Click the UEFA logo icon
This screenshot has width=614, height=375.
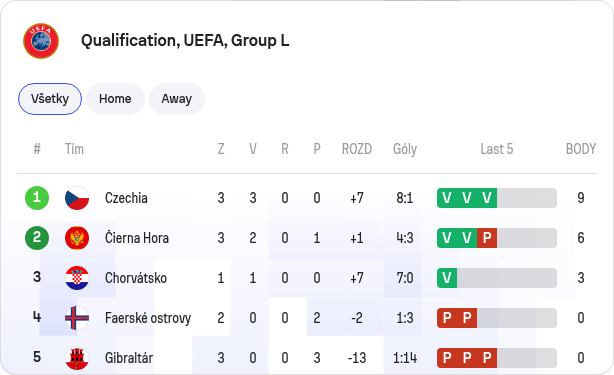41,41
